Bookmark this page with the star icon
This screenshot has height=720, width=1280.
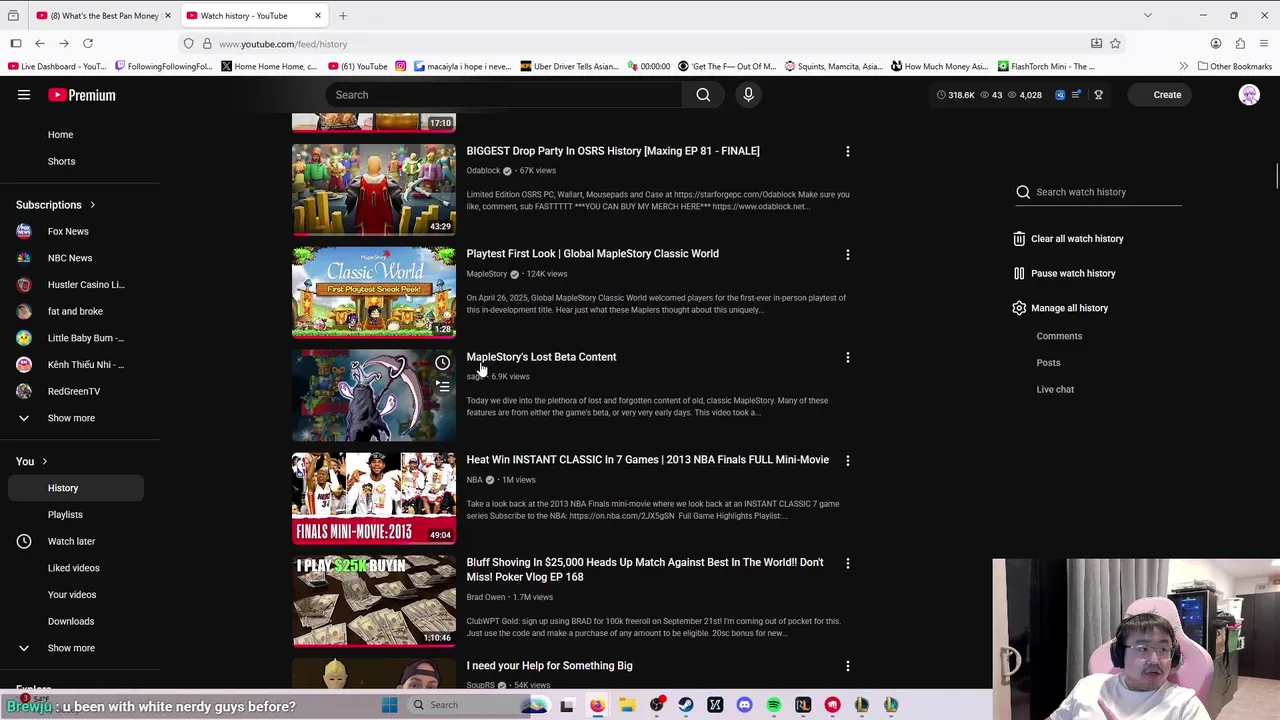(x=1115, y=43)
